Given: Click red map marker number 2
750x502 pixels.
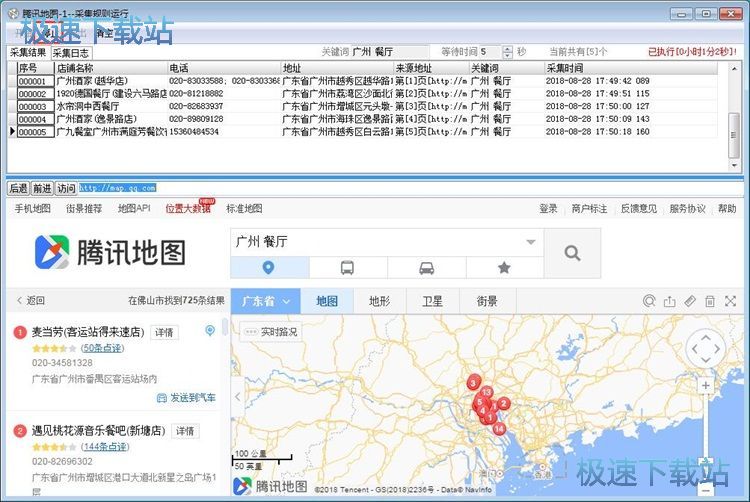Looking at the screenshot, I should 503,404.
